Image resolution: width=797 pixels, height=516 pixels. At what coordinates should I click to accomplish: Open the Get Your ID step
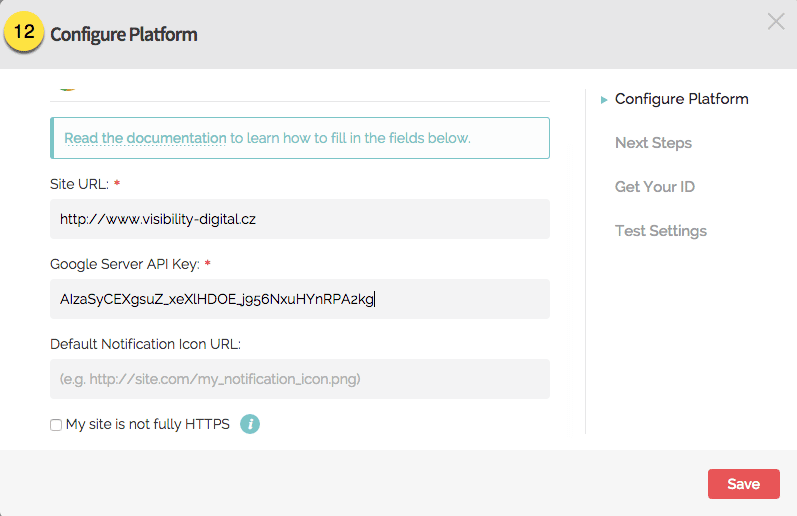coord(654,187)
